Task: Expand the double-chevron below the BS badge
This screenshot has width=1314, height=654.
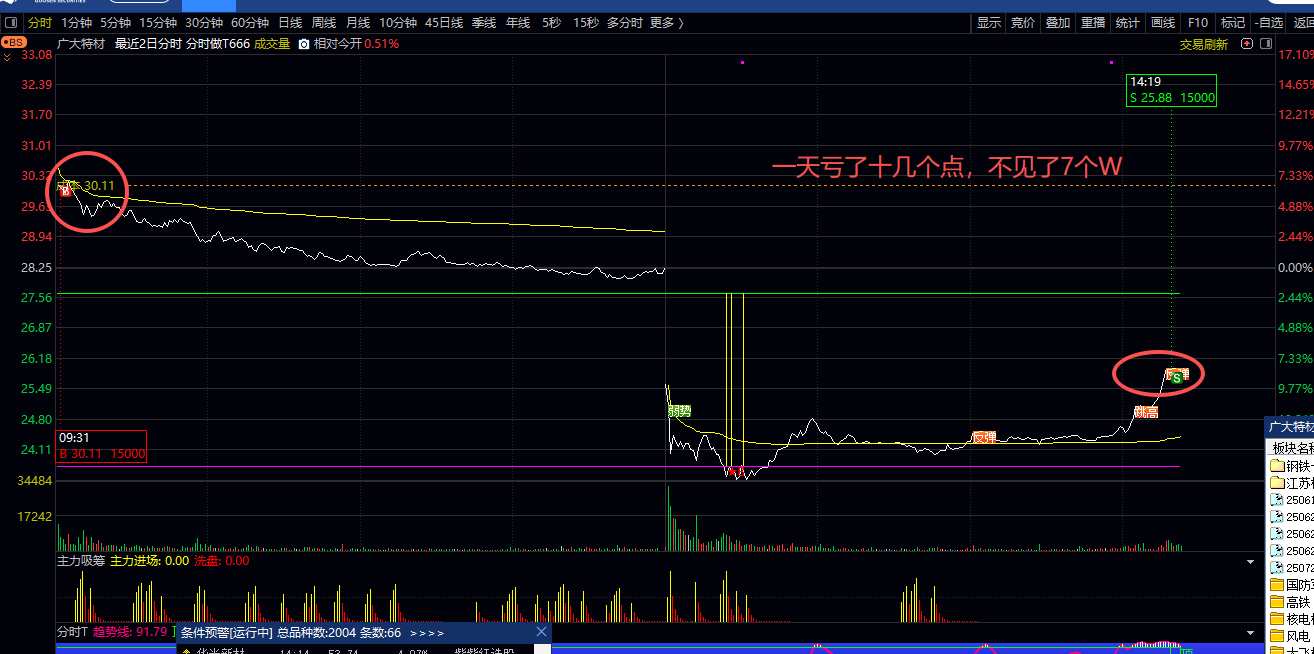Action: point(8,57)
